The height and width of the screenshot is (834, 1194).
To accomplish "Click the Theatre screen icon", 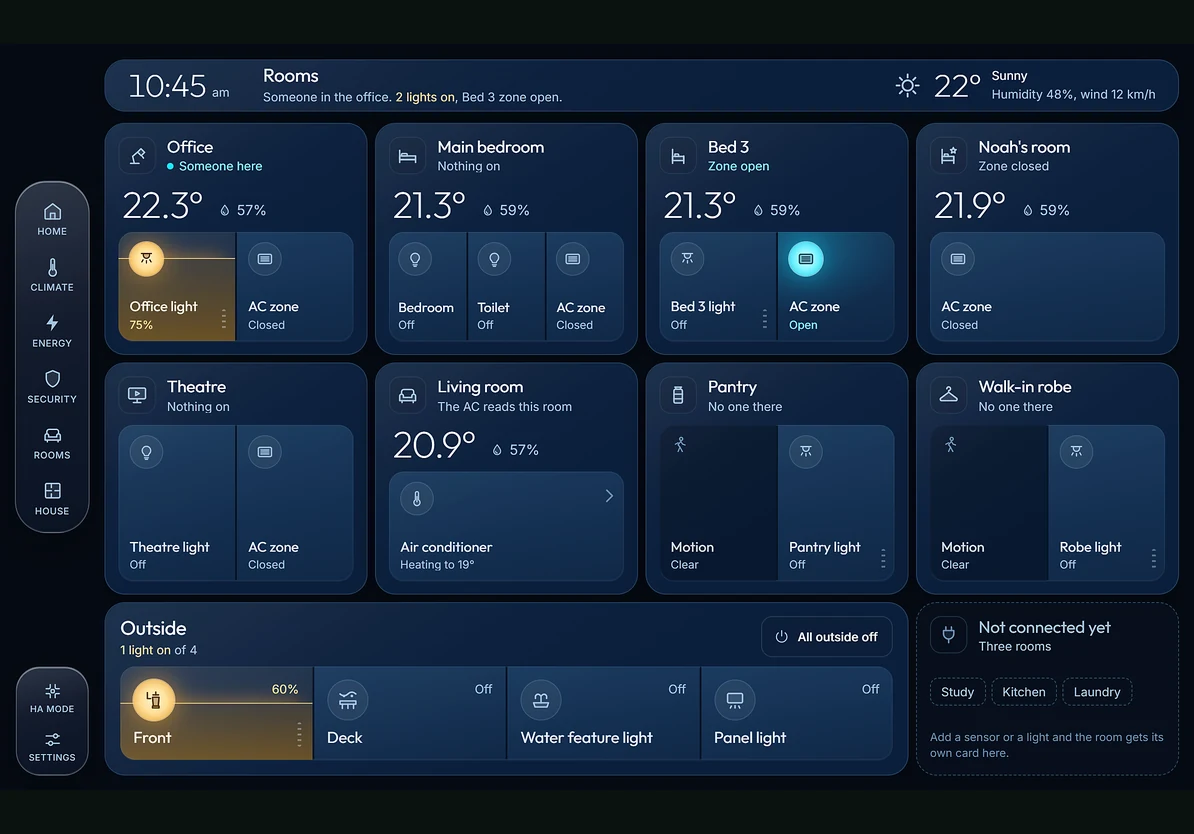I will 137,395.
